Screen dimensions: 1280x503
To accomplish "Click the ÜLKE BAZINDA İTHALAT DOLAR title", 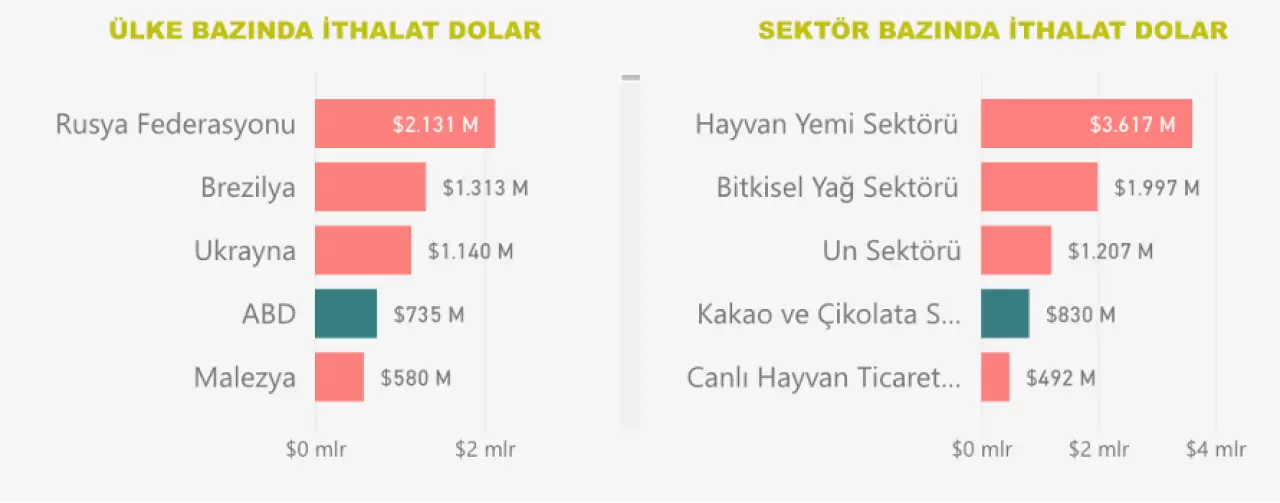I will (325, 30).
